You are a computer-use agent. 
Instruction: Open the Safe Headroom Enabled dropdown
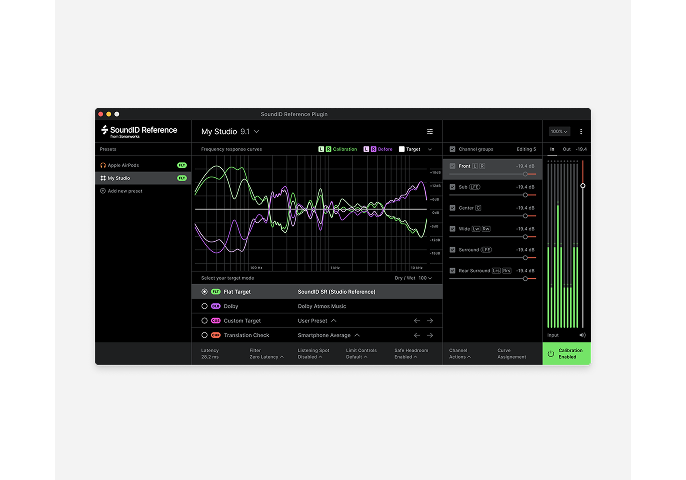pos(411,354)
